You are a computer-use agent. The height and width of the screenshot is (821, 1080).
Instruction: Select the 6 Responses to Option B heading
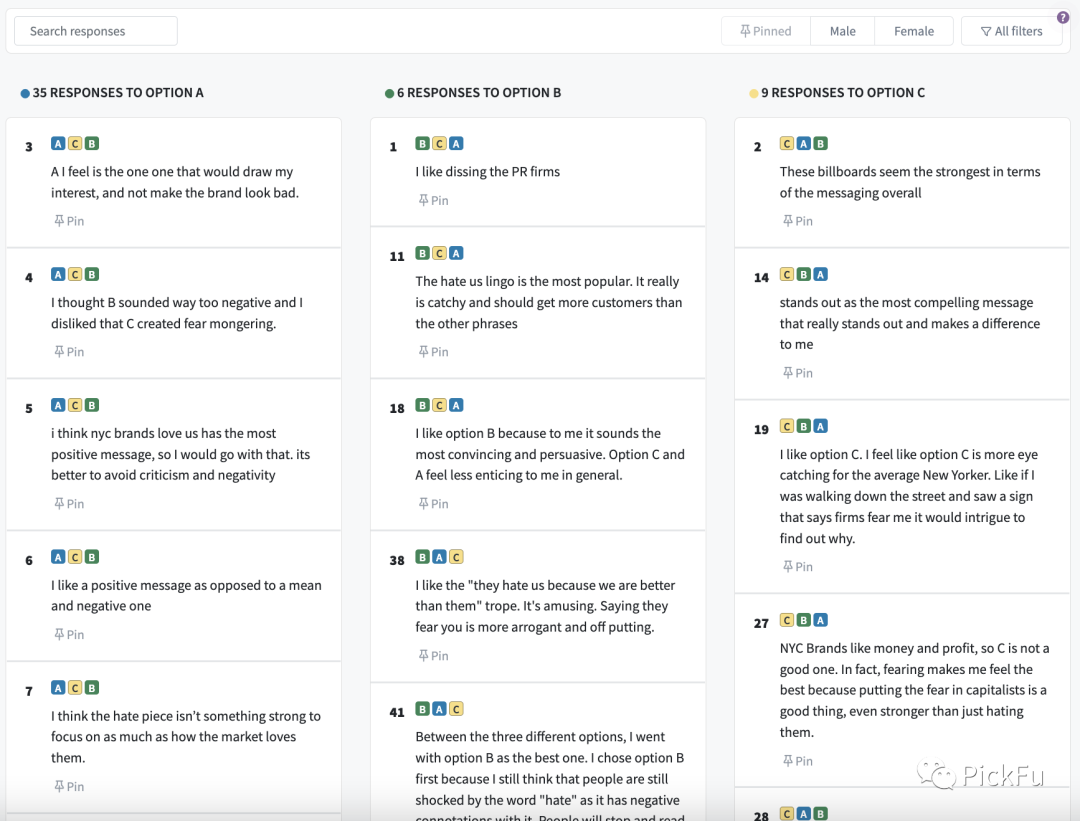478,93
